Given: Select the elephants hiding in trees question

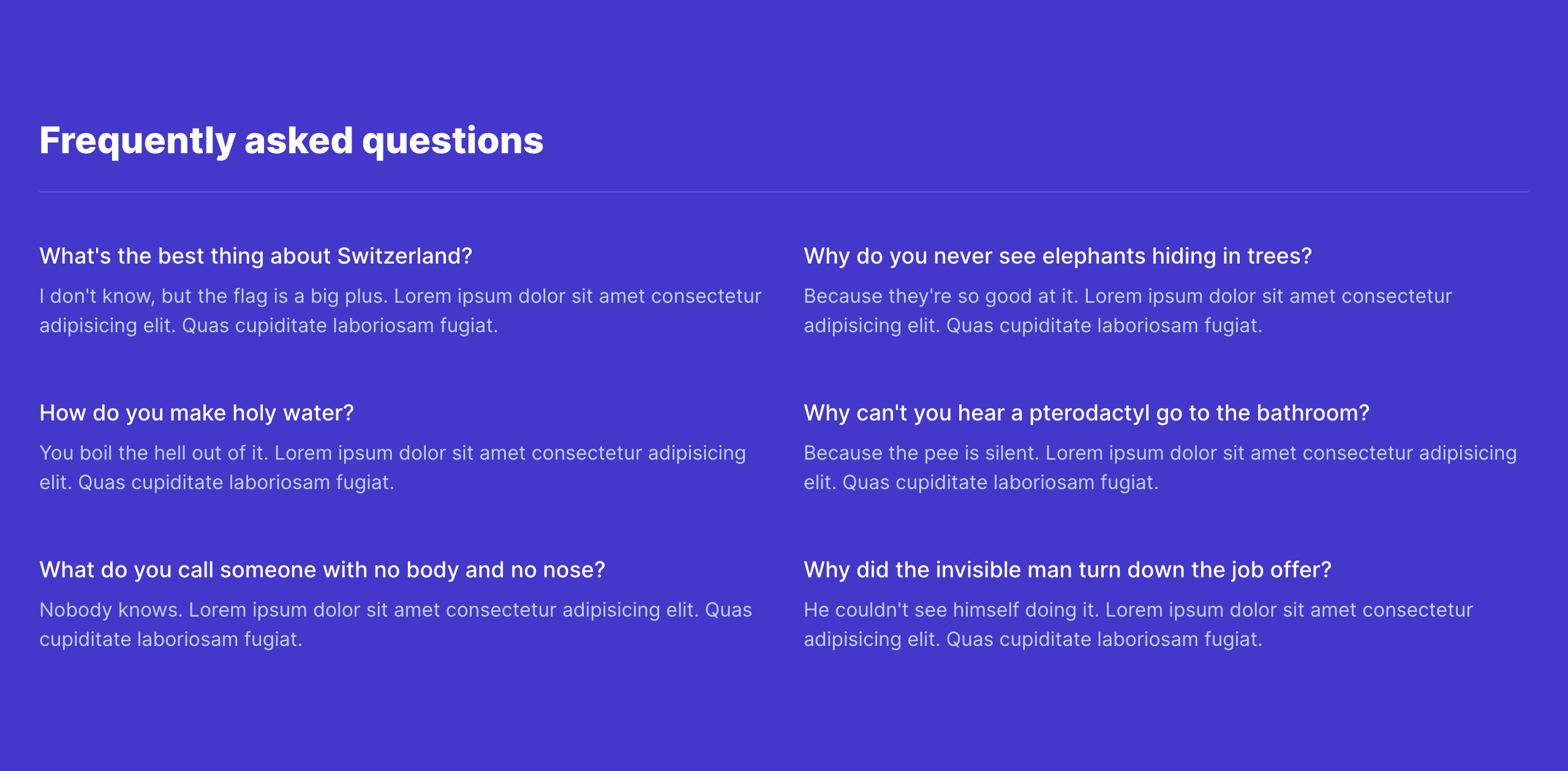Looking at the screenshot, I should [1057, 256].
